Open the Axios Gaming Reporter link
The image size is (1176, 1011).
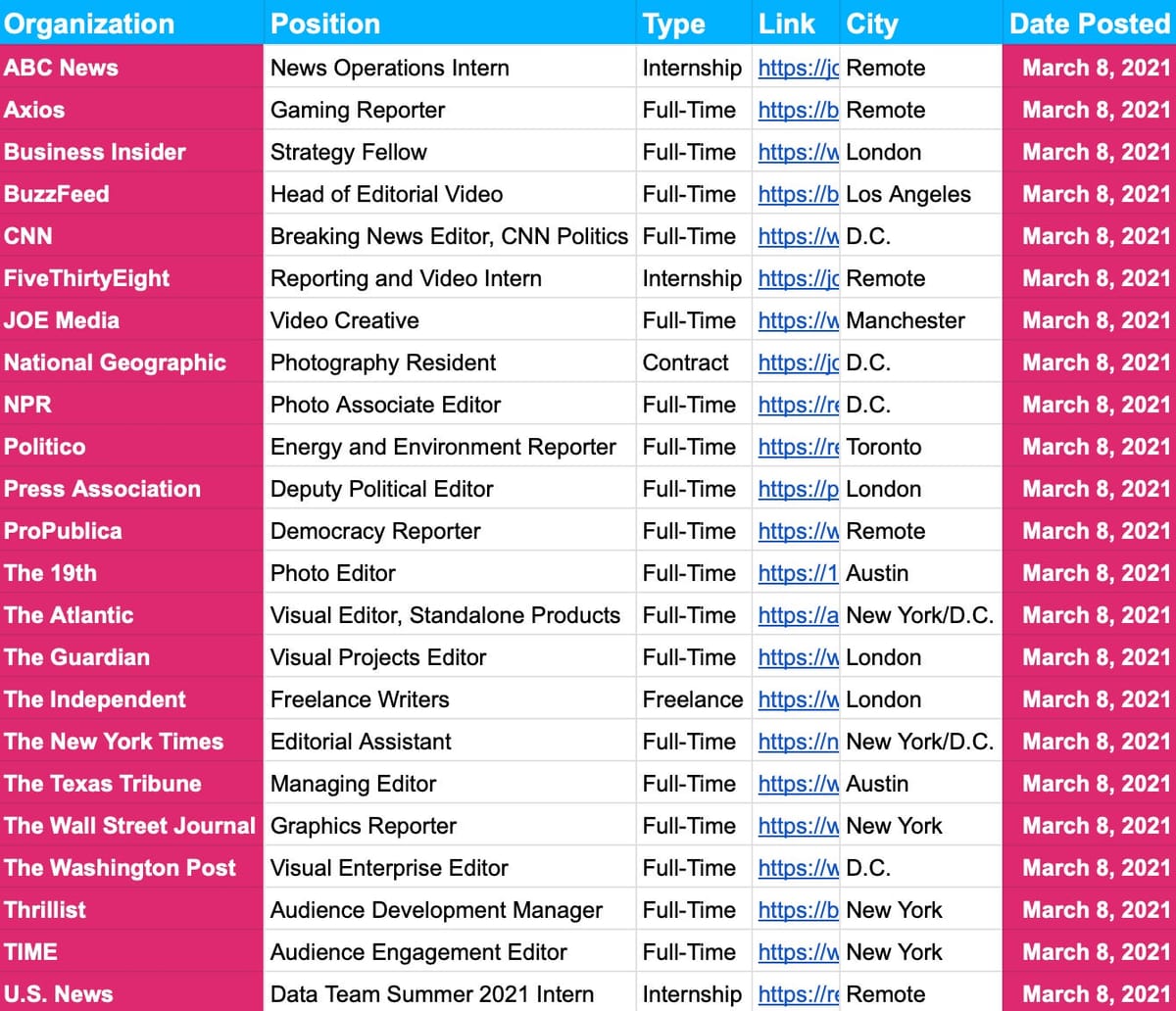click(x=796, y=110)
